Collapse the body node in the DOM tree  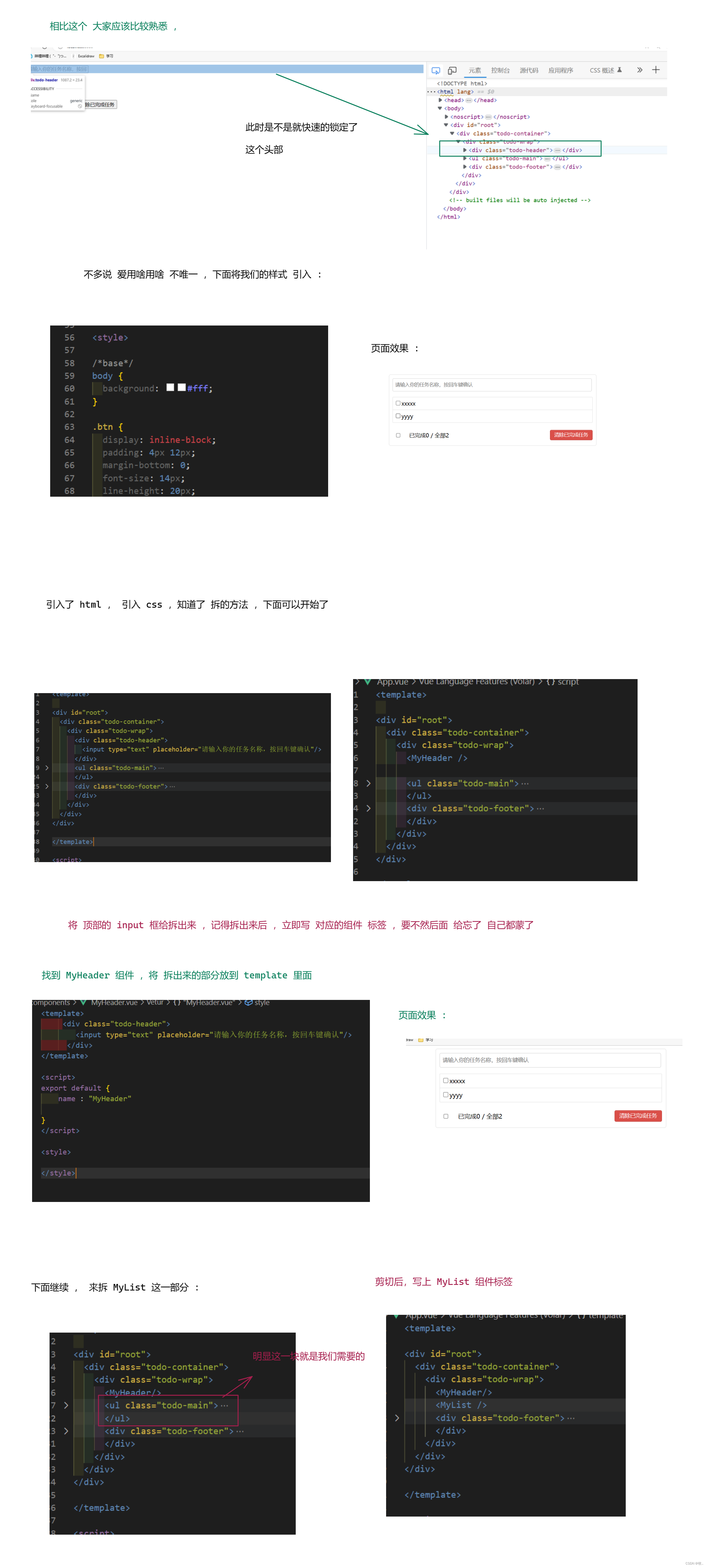[x=440, y=109]
